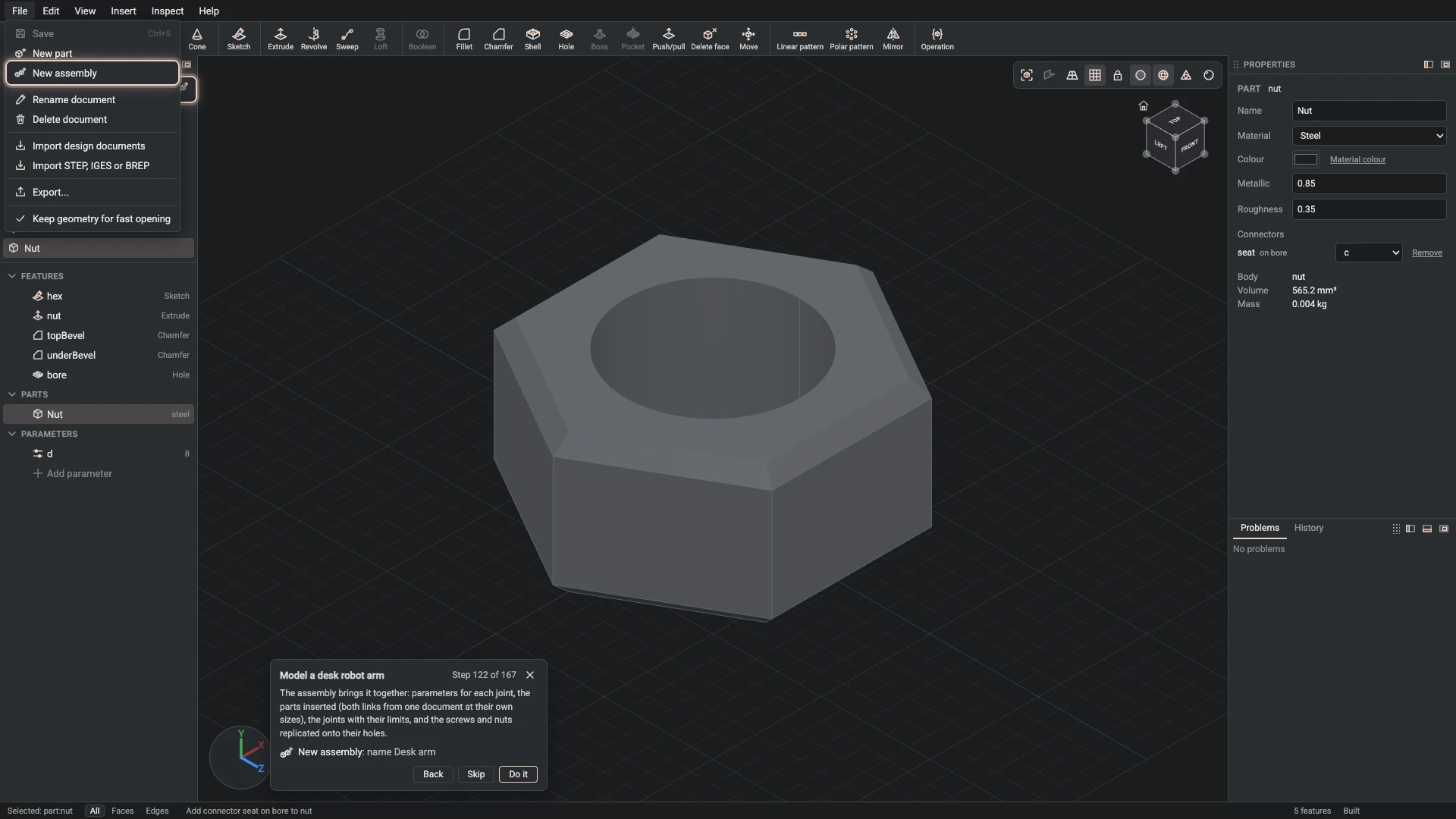Screen dimensions: 1456x819
Task: Open the Polar pattern tool
Action: 851,39
